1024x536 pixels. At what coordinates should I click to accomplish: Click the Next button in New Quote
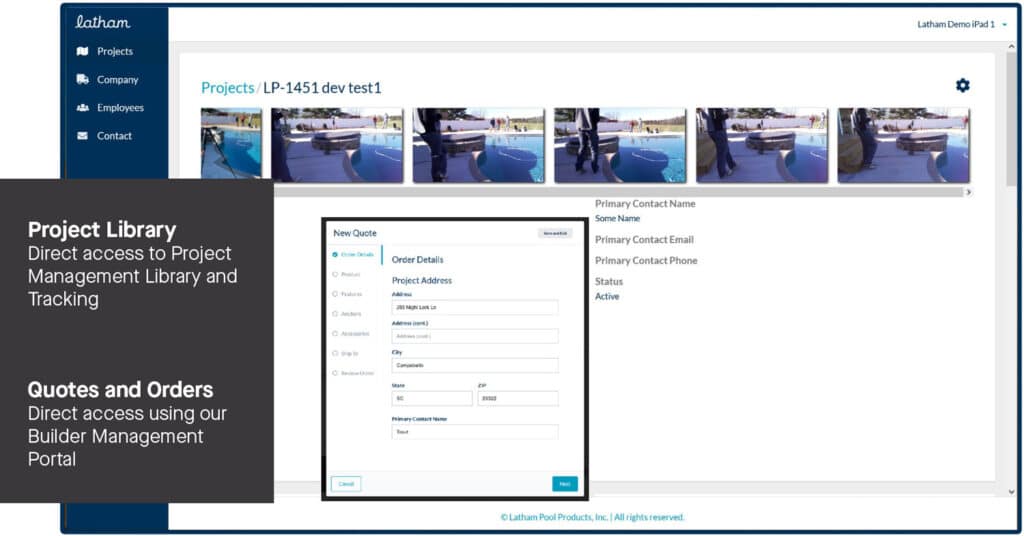[x=564, y=484]
